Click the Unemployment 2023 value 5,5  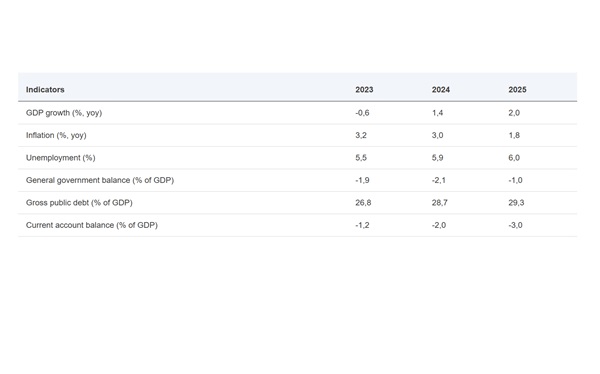pos(361,158)
